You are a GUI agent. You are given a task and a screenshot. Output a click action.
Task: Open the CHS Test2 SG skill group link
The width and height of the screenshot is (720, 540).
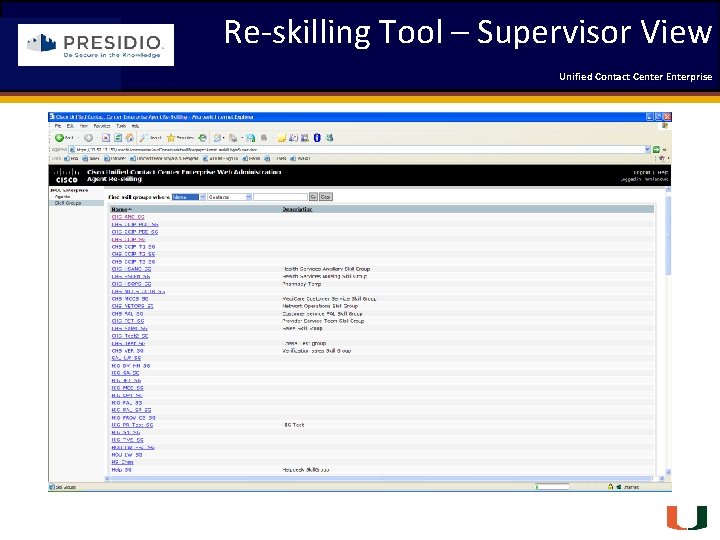click(130, 336)
